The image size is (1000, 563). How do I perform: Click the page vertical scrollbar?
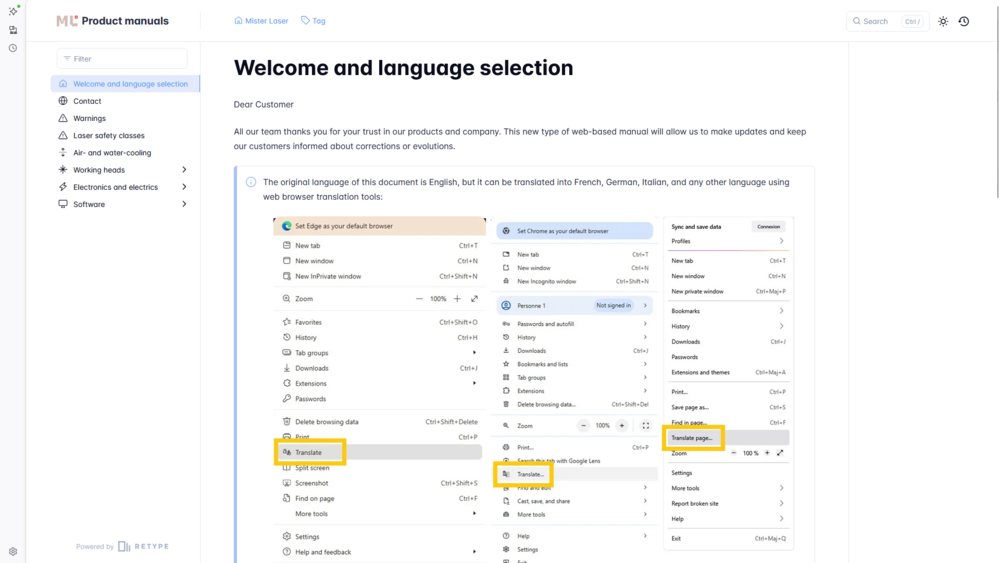click(x=996, y=102)
